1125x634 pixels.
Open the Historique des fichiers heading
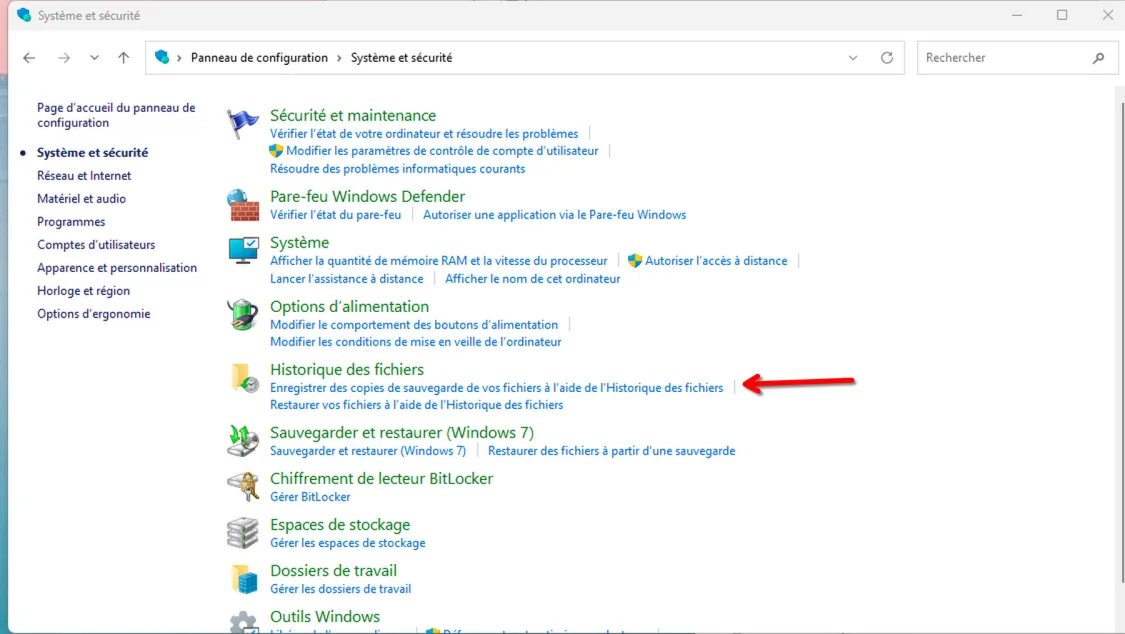point(347,369)
